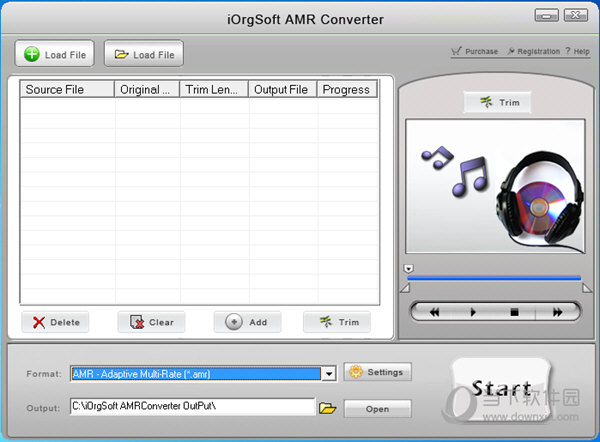Fast forward with the double-right arrow
Viewport: 600px width, 442px height.
(x=557, y=312)
